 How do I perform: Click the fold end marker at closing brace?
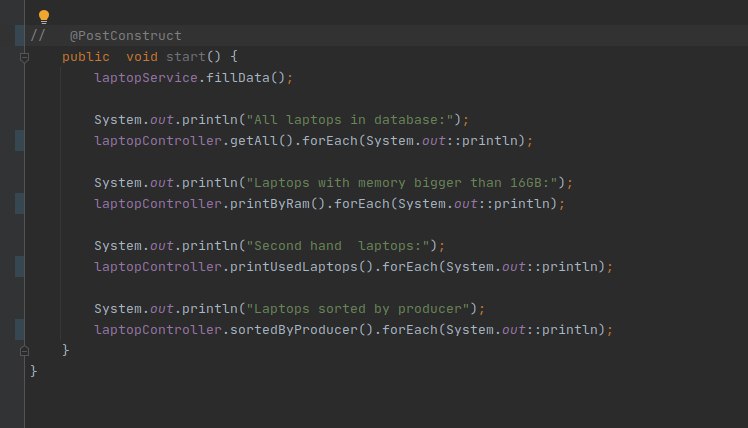coord(24,351)
